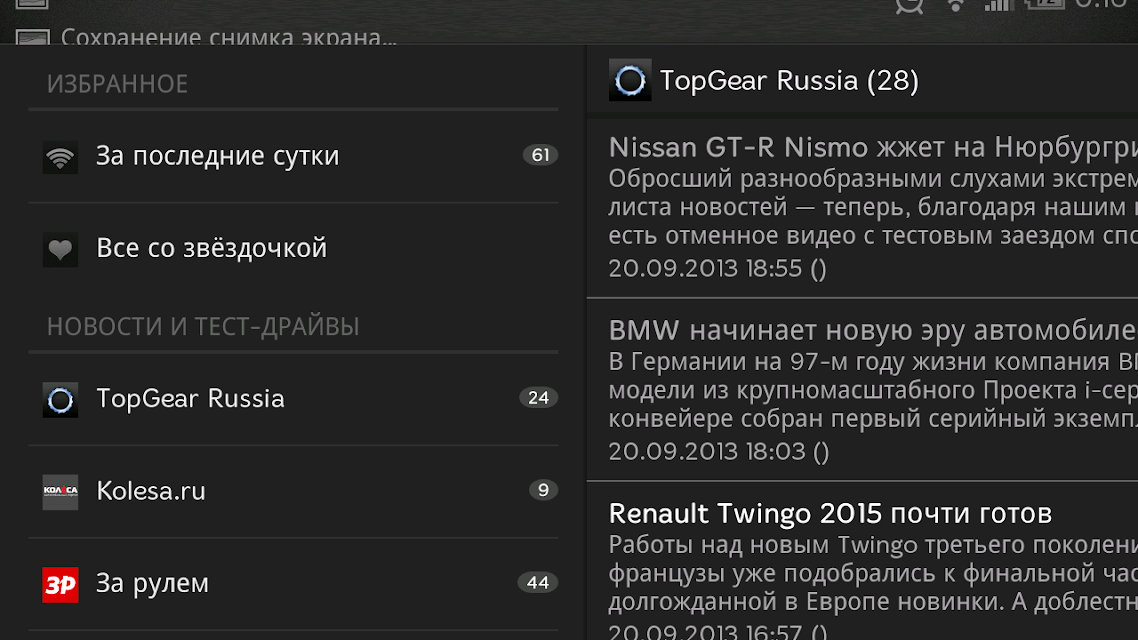Tap the Wi-Fi feed icon beside За последние сутки

pos(60,156)
